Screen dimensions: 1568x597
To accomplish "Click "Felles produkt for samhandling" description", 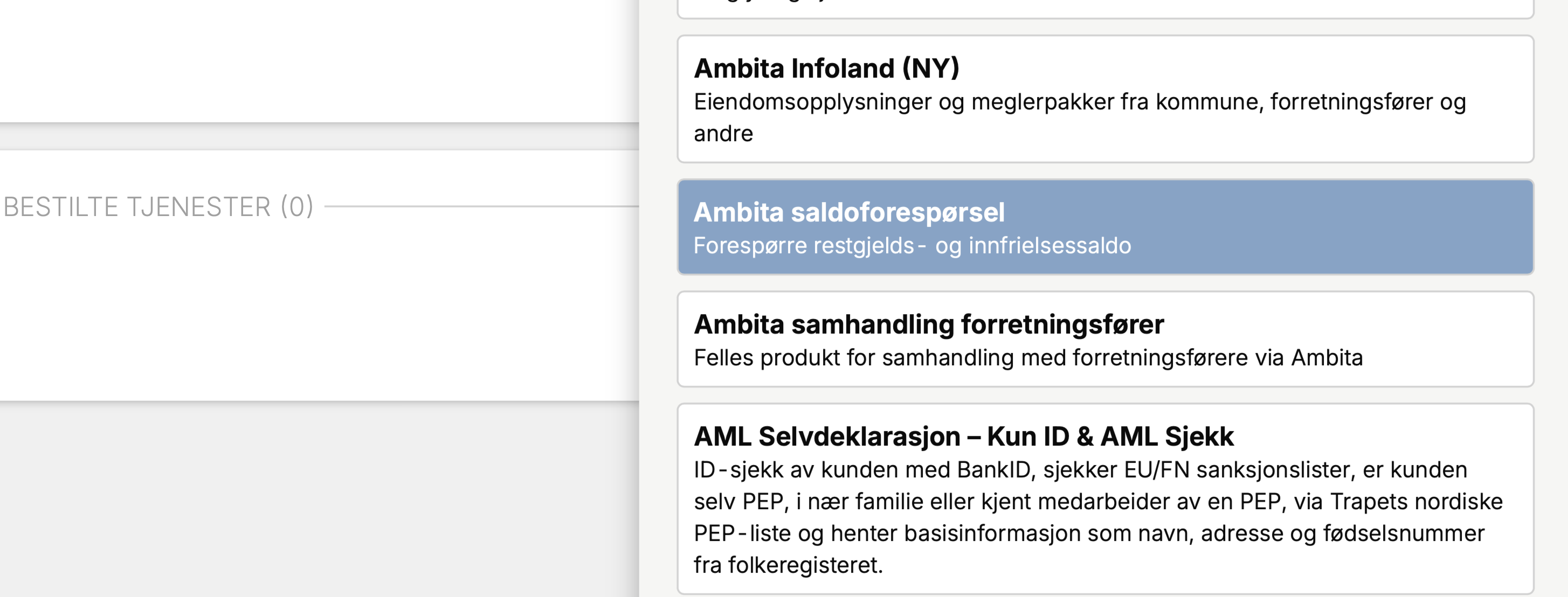I will (1027, 358).
